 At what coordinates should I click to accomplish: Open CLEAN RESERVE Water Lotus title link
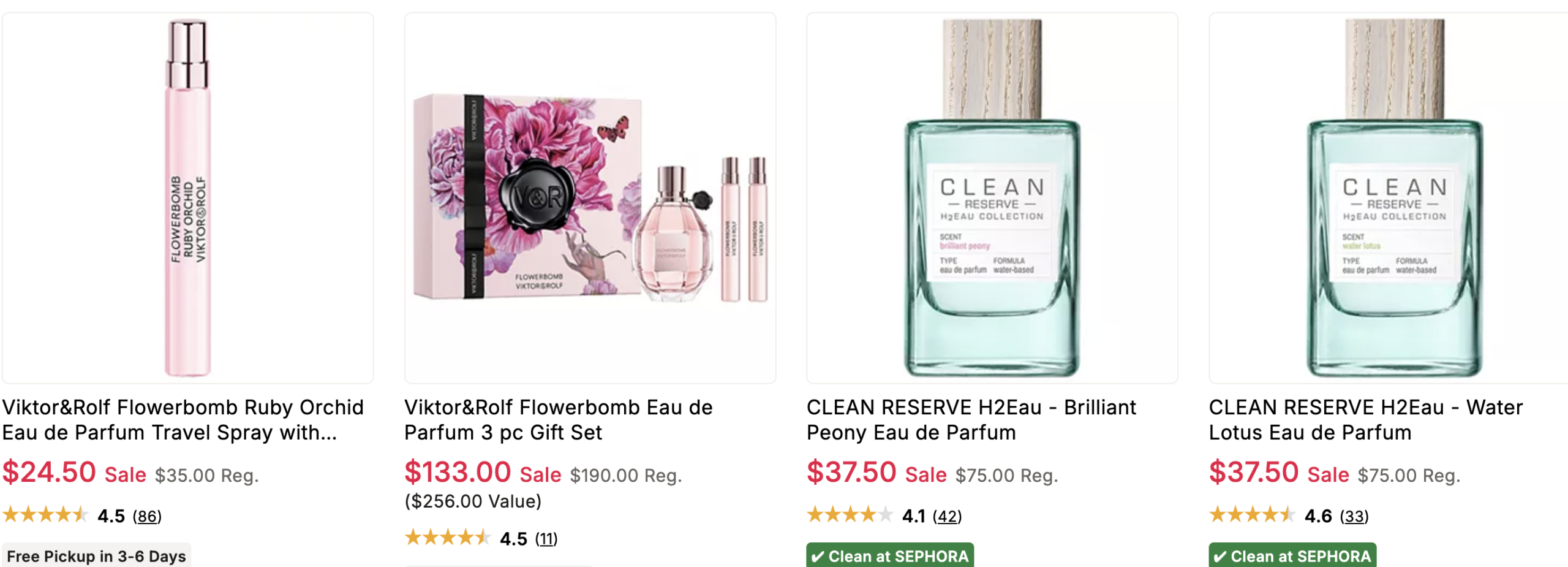point(1365,420)
